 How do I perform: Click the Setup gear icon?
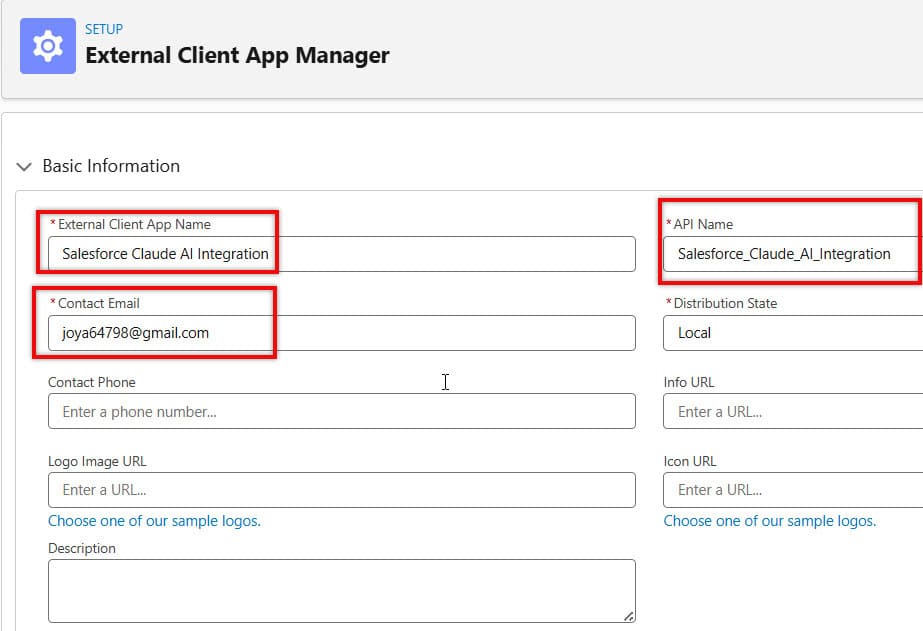tap(48, 46)
